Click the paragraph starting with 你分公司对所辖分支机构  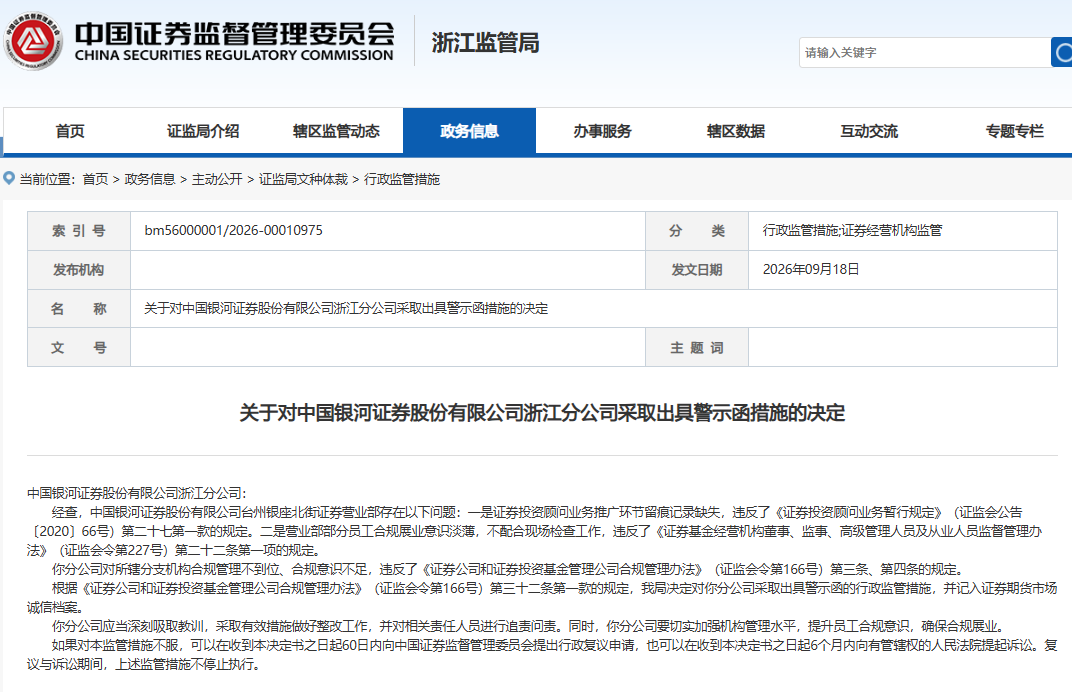[x=509, y=569]
